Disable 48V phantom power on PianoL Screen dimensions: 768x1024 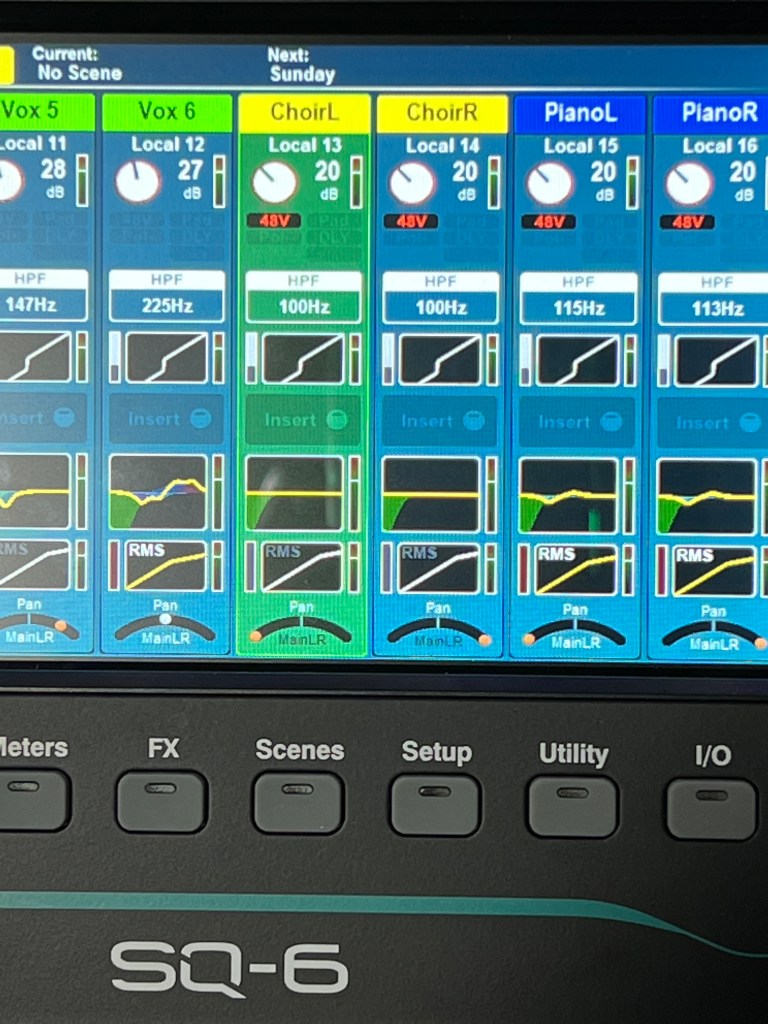(548, 221)
